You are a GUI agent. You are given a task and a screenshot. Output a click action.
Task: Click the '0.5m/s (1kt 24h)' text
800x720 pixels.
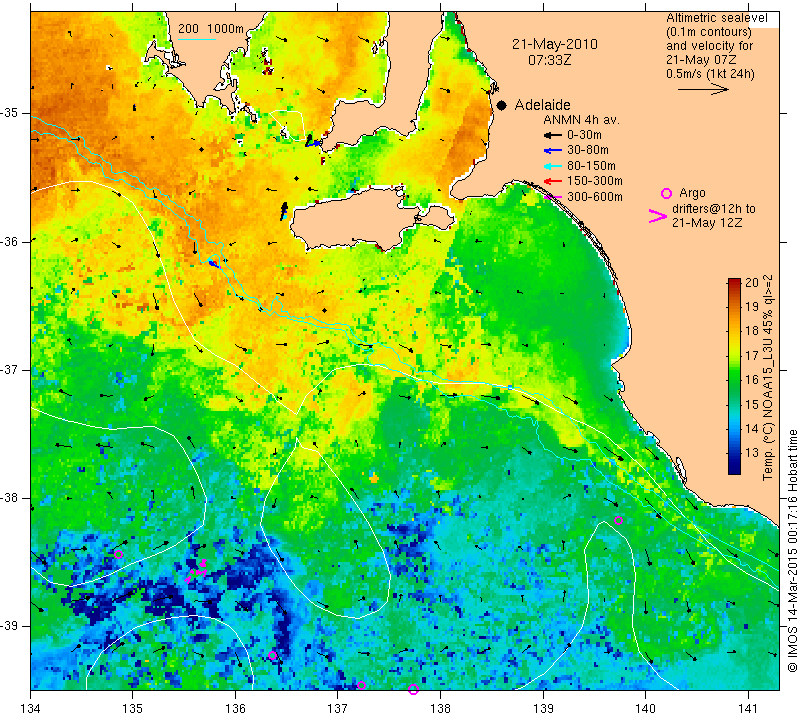[710, 74]
